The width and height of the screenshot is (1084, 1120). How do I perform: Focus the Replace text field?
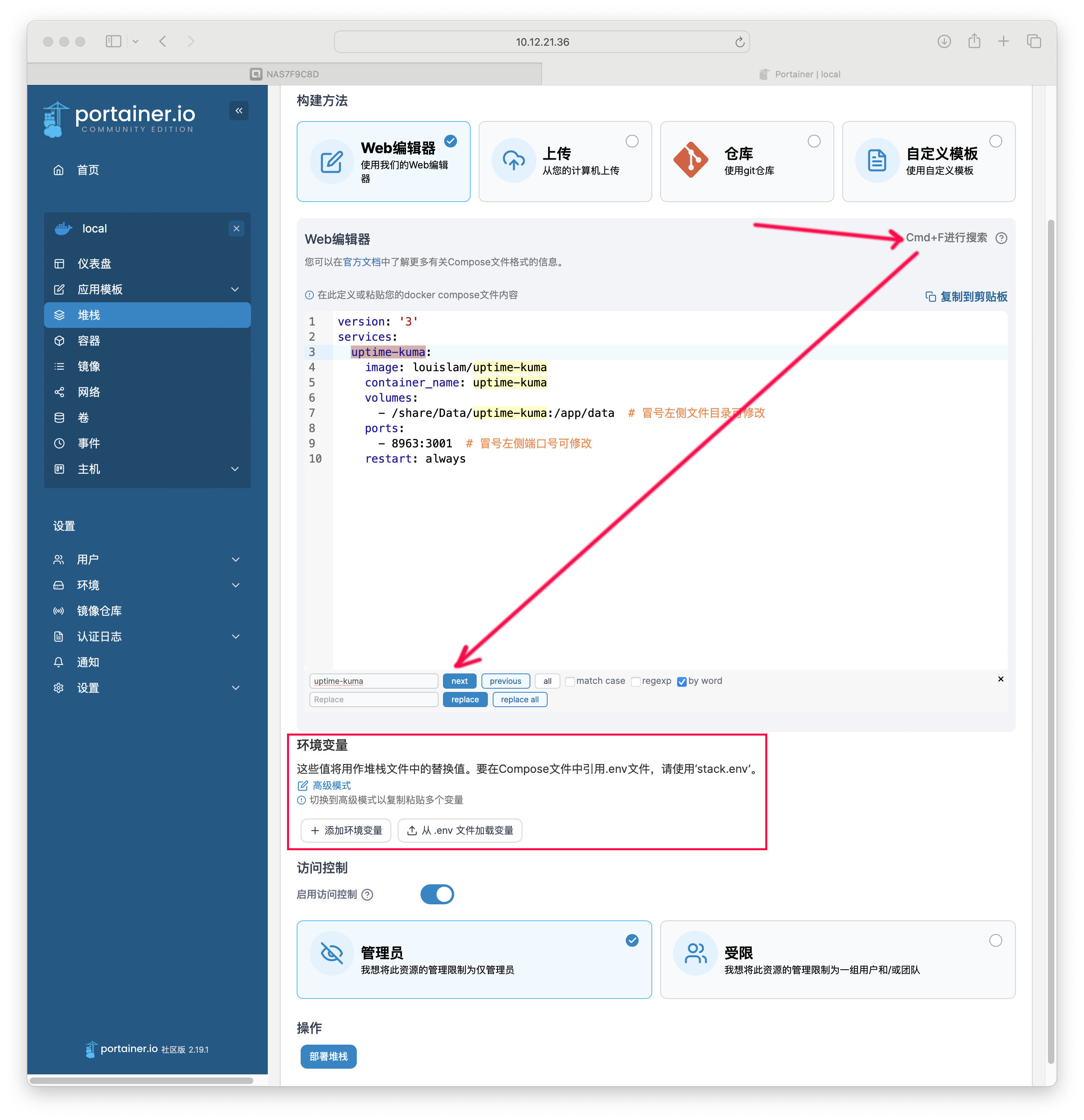tap(374, 699)
